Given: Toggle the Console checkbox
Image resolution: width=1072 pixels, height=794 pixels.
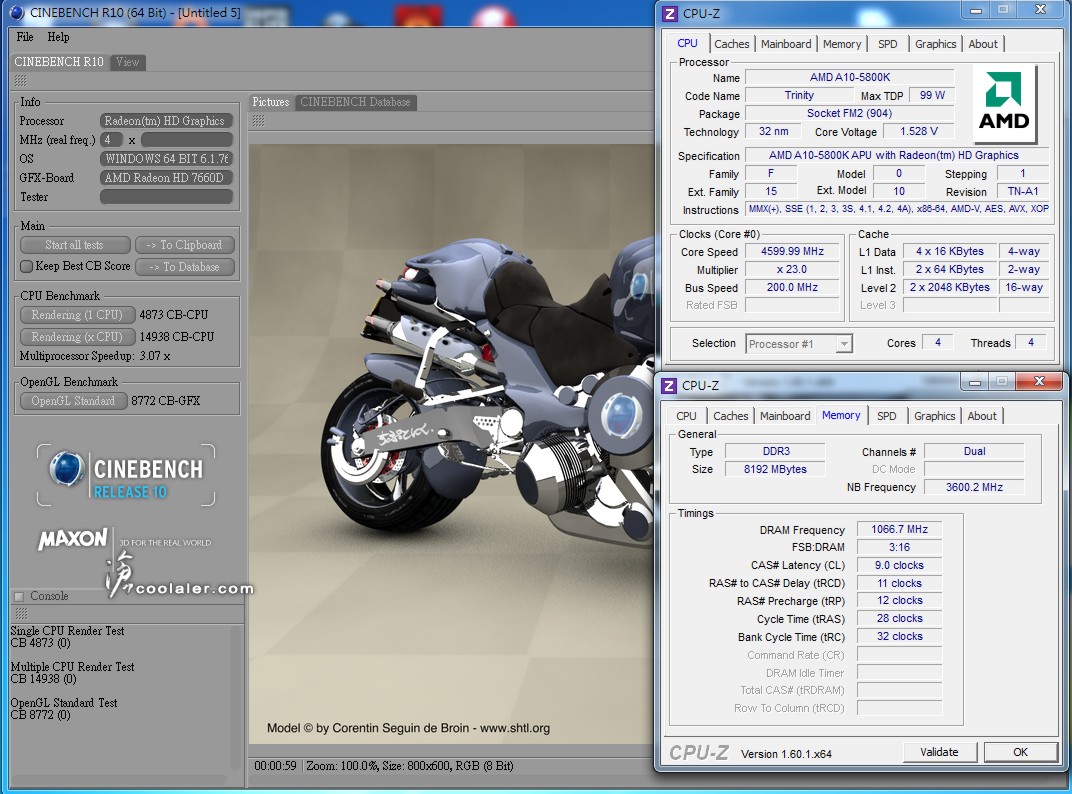Looking at the screenshot, I should click(x=18, y=597).
